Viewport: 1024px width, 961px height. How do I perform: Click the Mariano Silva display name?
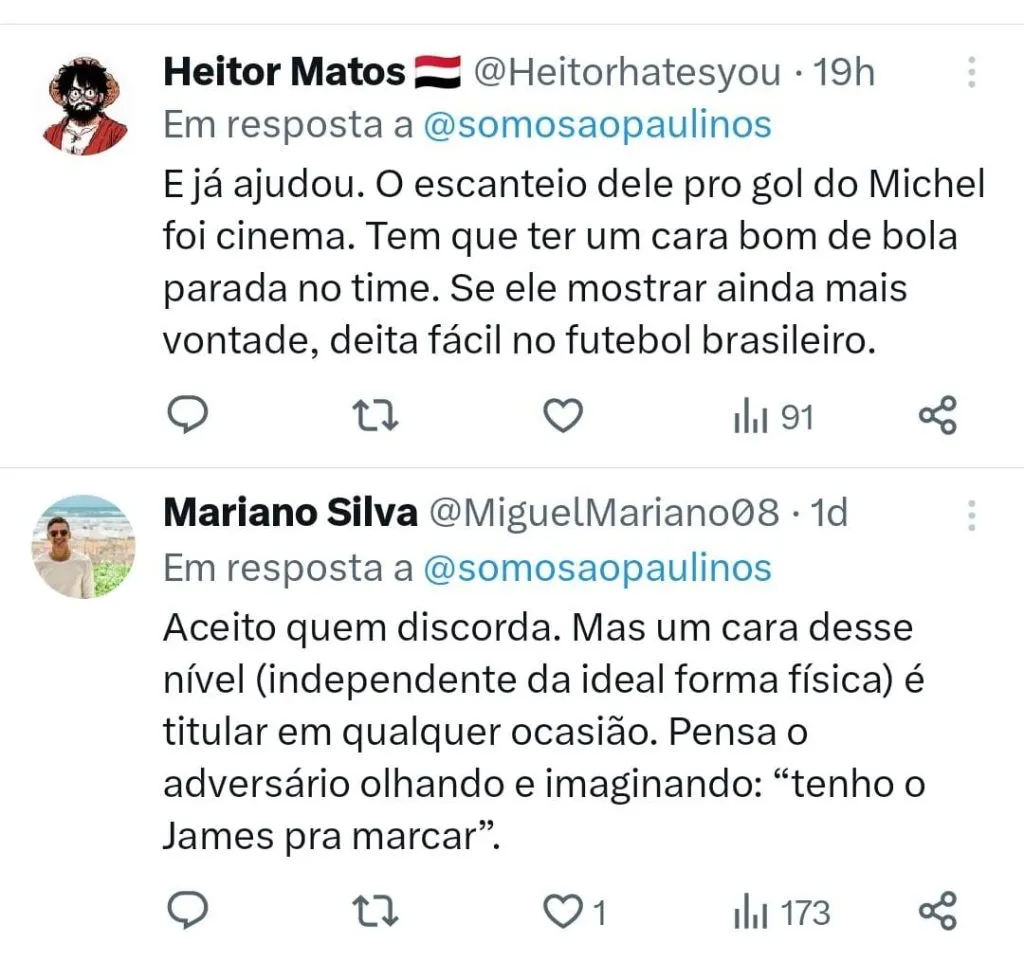point(290,513)
